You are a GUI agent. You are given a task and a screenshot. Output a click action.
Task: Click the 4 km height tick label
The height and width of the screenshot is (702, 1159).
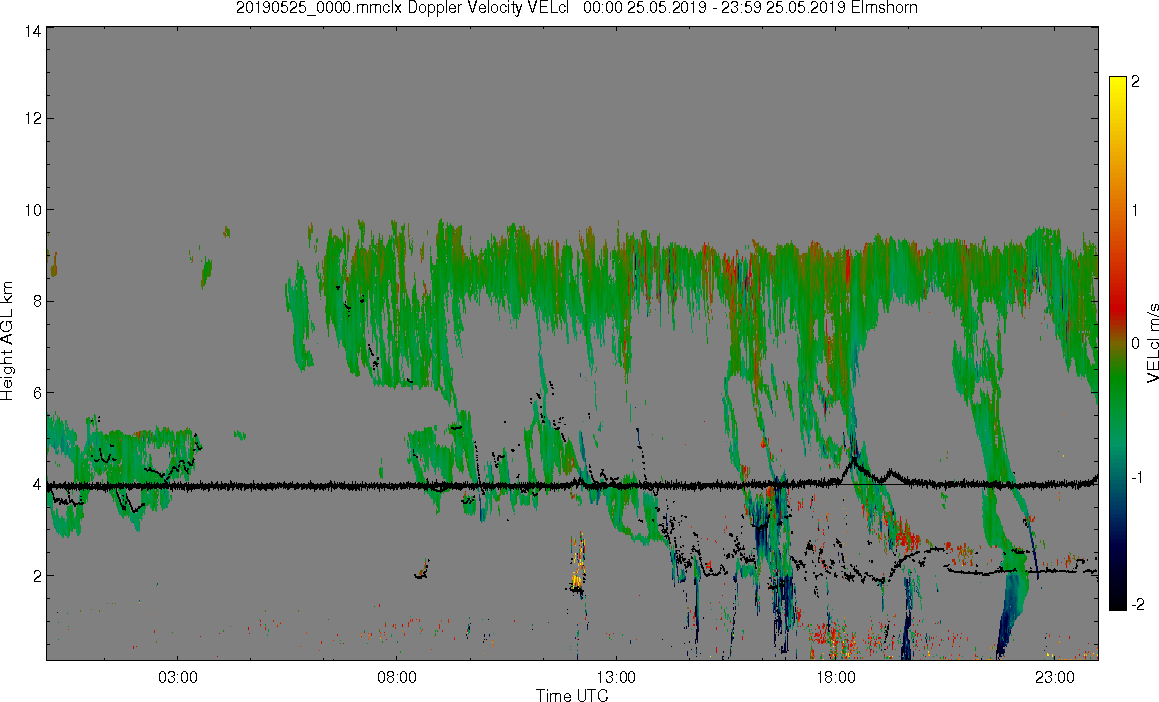(37, 485)
